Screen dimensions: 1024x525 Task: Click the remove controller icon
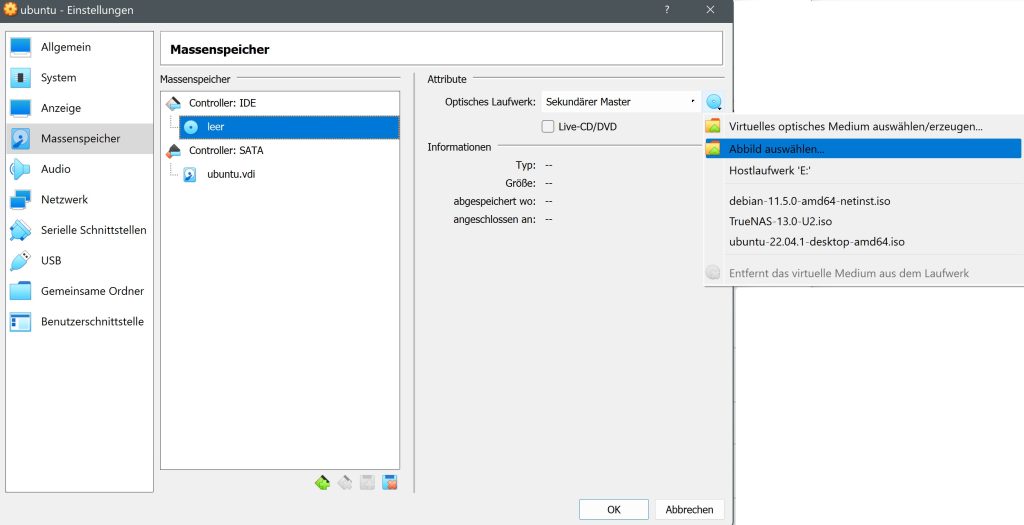tap(345, 483)
